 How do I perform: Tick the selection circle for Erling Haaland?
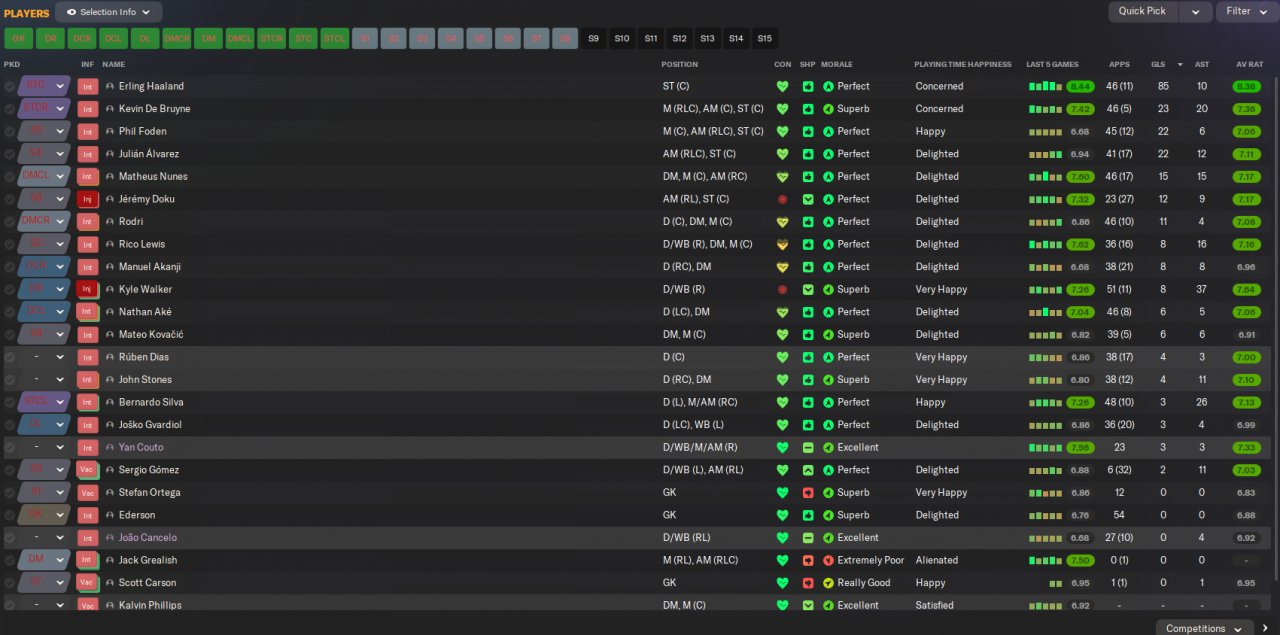[10, 86]
